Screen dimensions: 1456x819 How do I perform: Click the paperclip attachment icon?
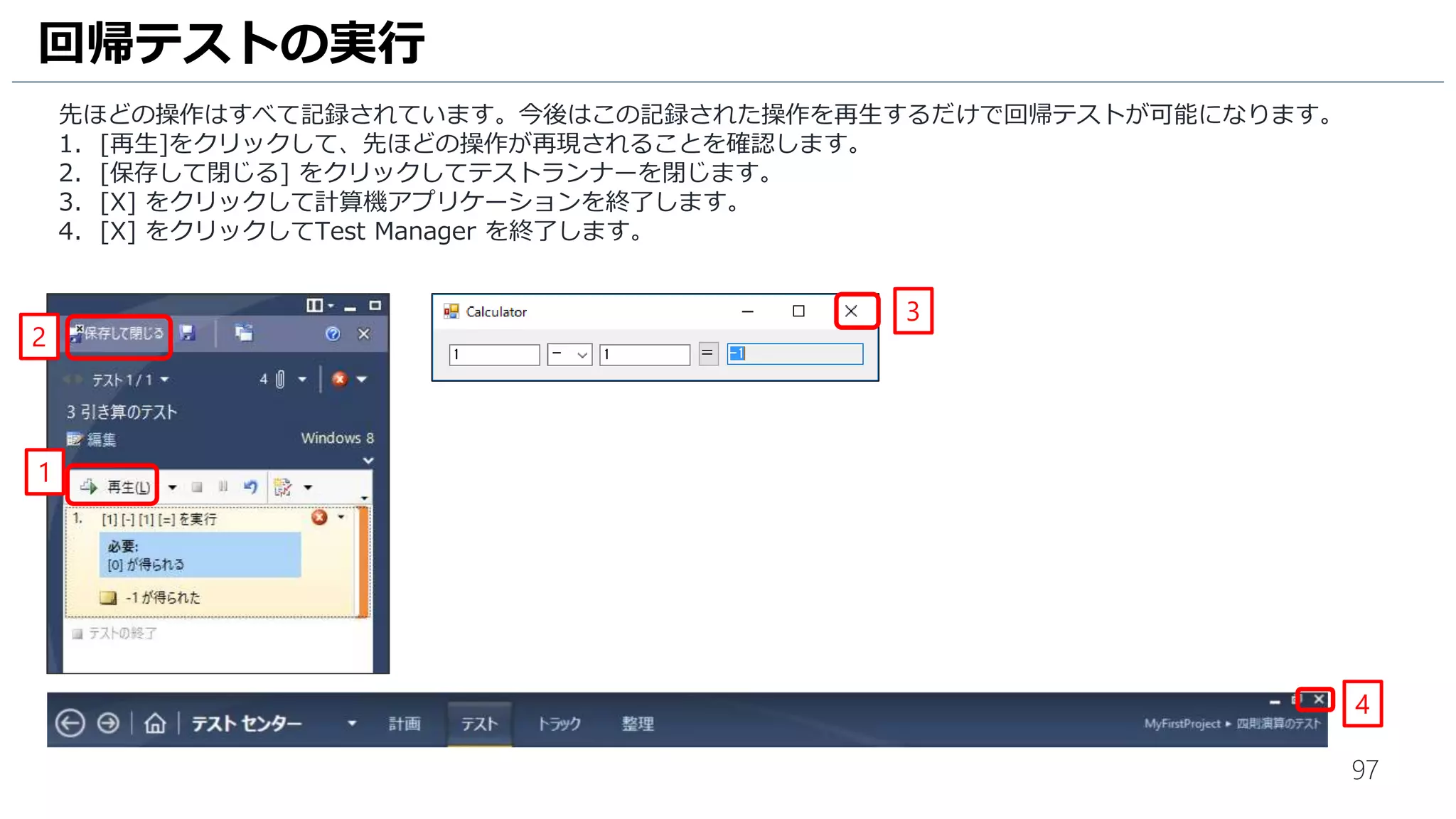pos(280,379)
